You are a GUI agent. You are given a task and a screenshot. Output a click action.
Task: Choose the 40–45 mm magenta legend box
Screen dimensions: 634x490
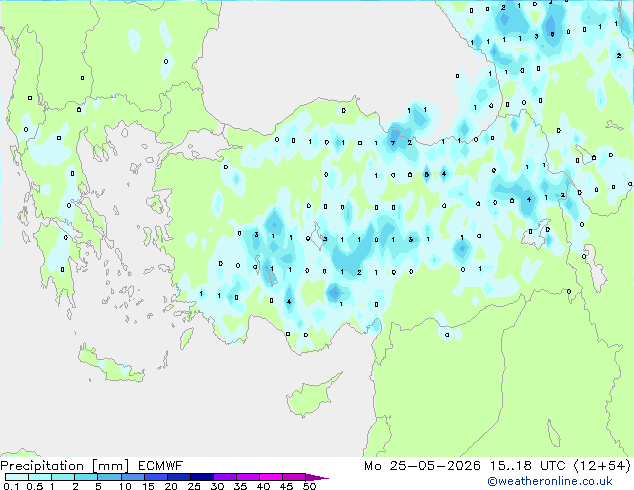[271, 477]
